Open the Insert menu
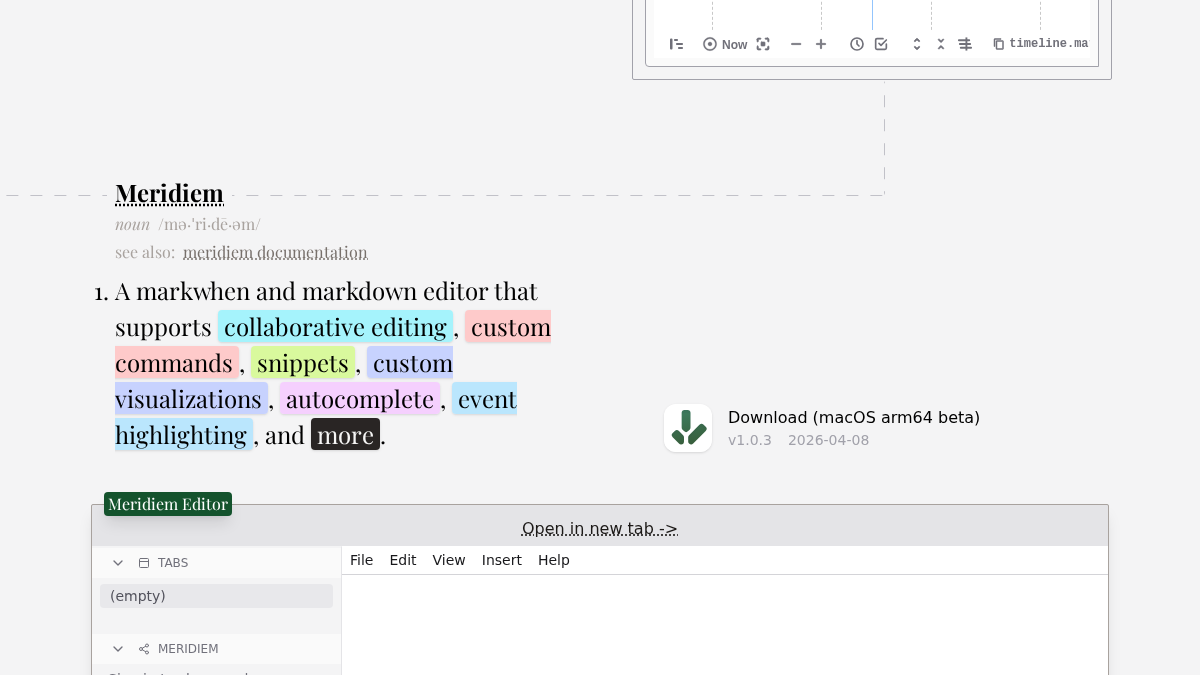Image resolution: width=1200 pixels, height=675 pixels. point(502,560)
